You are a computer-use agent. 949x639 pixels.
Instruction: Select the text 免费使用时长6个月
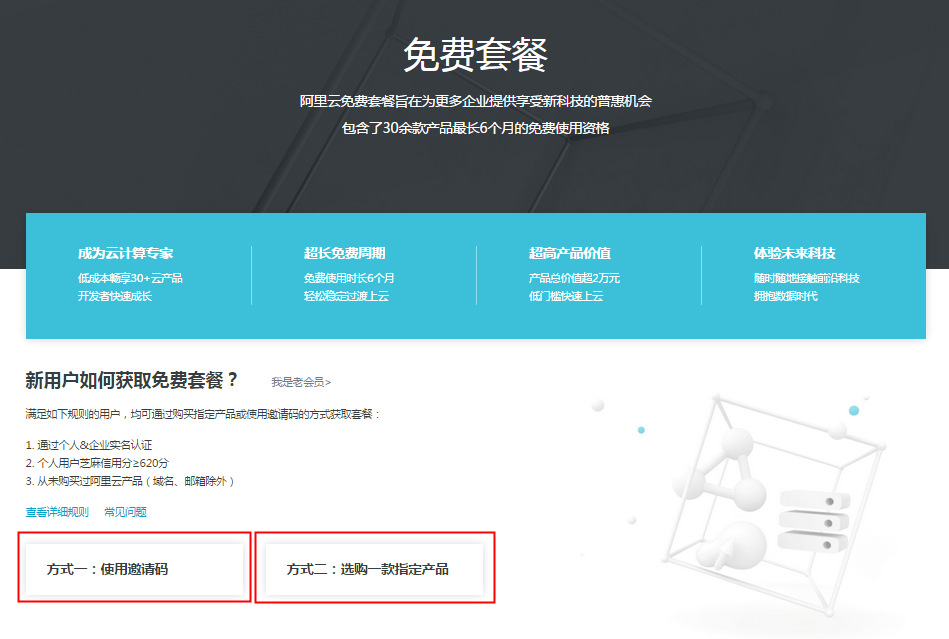tap(349, 278)
